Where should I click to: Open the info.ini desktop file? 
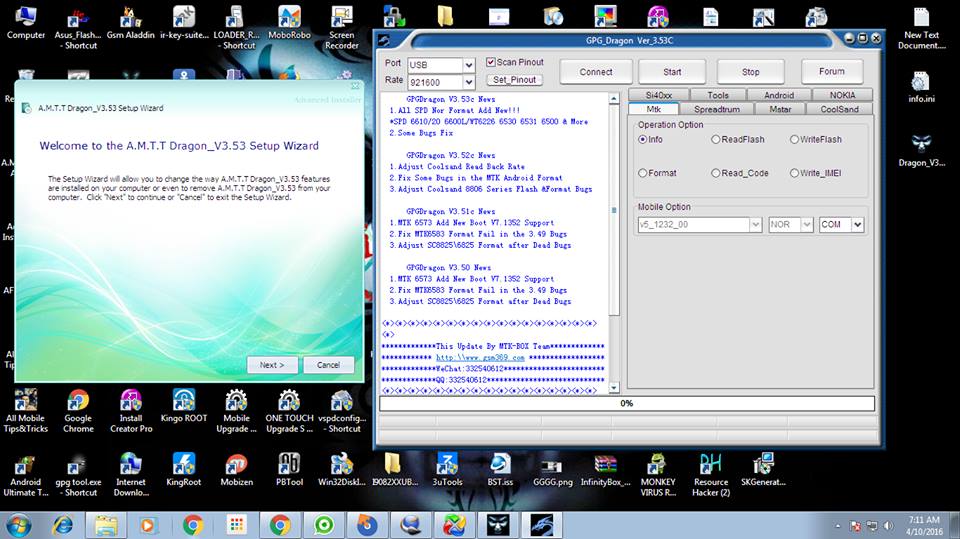[921, 86]
